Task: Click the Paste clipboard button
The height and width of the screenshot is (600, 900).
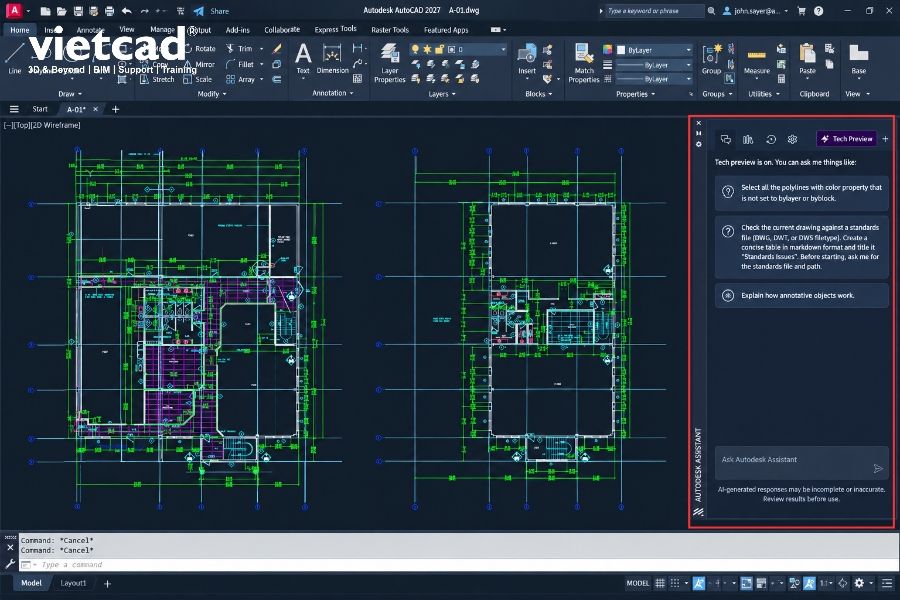Action: click(808, 60)
